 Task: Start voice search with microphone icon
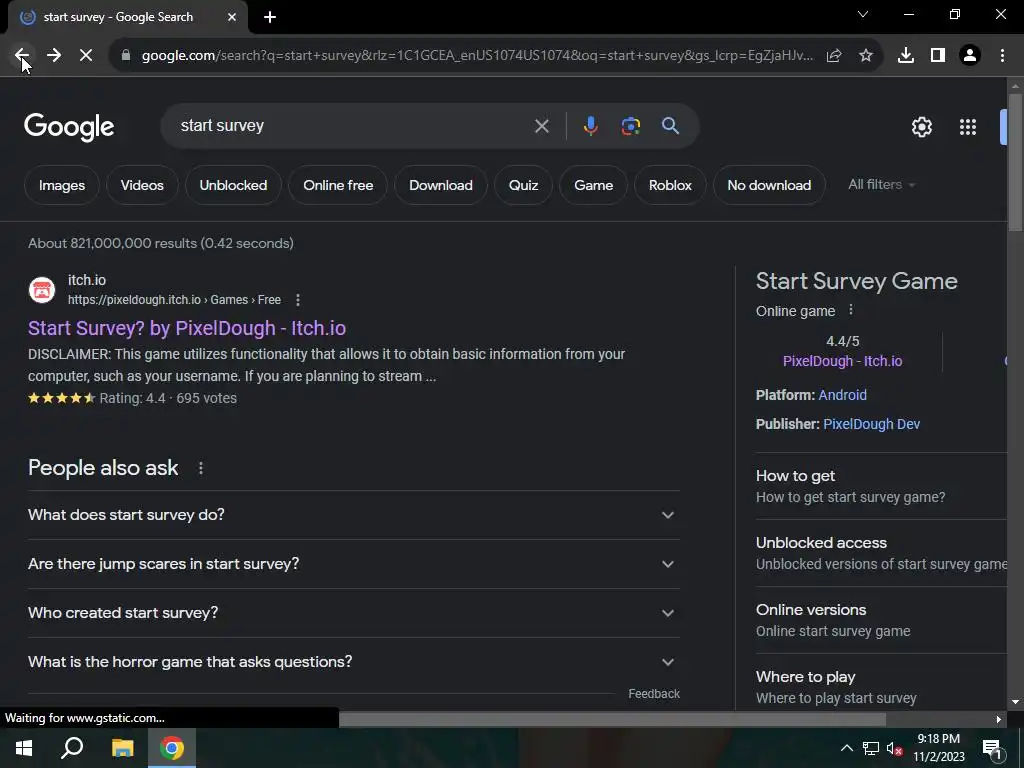(x=590, y=126)
